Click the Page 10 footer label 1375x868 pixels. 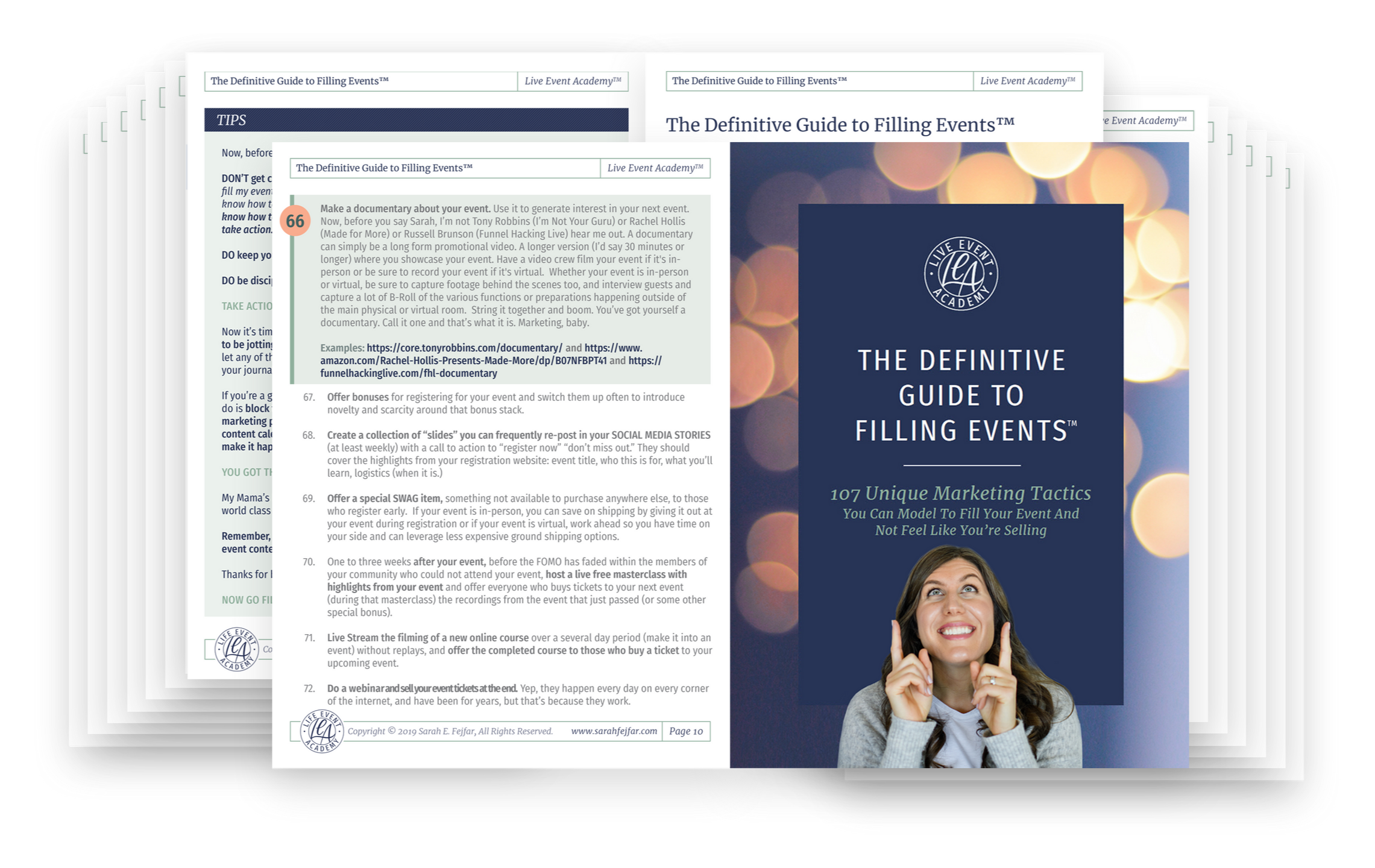pos(686,731)
